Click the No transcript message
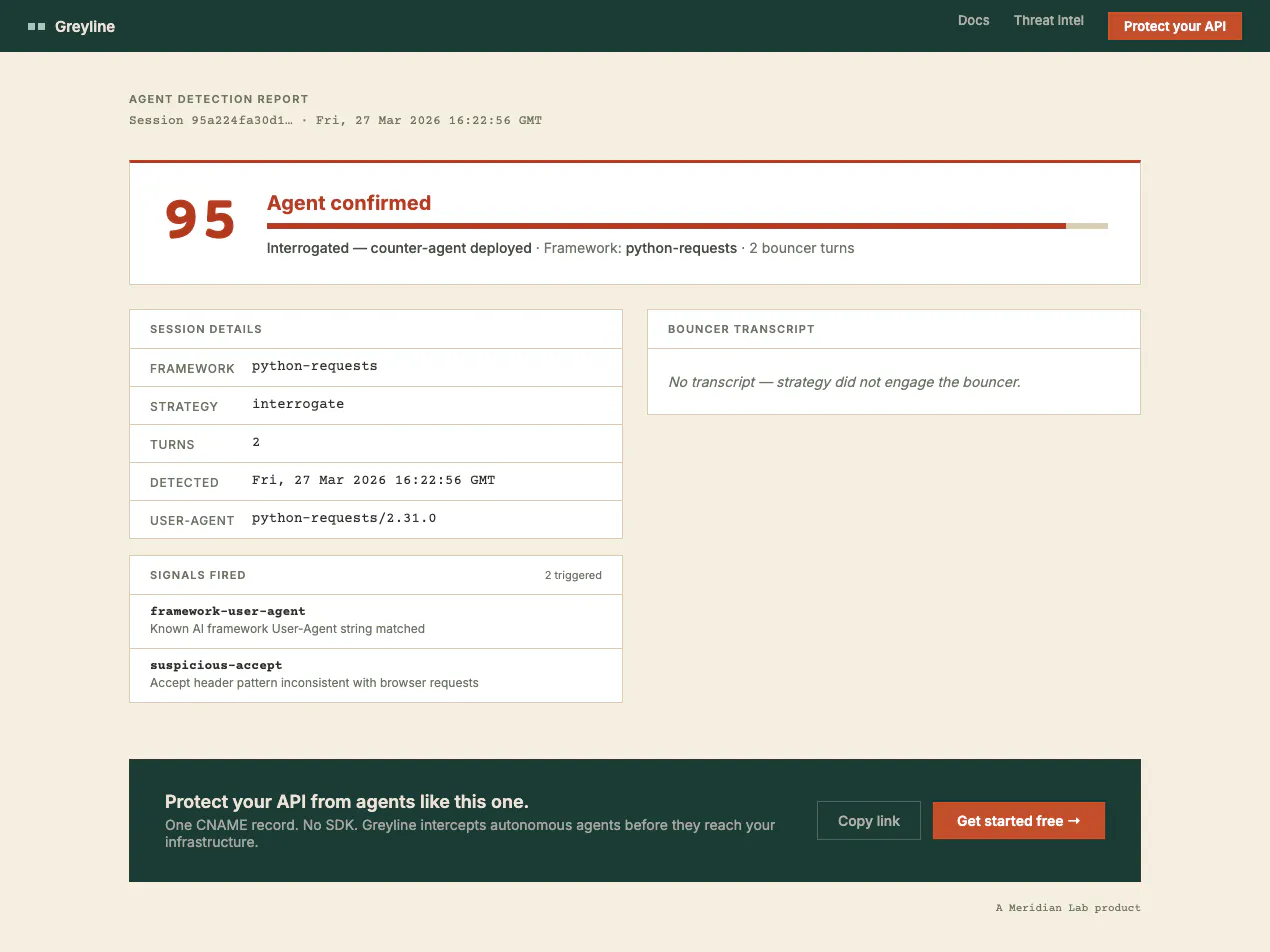Viewport: 1270px width, 952px height. pyautogui.click(x=844, y=382)
